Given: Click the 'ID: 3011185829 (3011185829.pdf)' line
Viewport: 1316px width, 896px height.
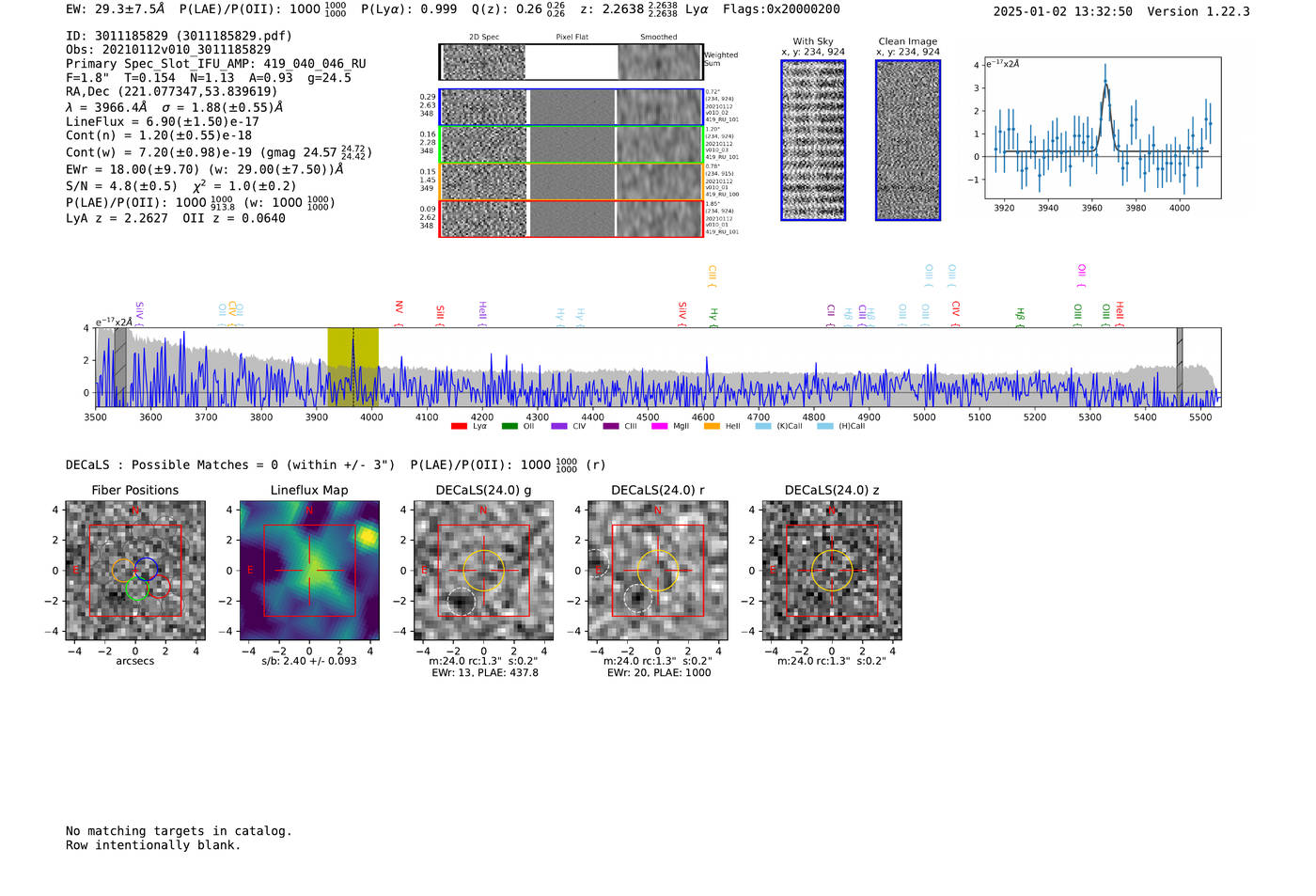Looking at the screenshot, I should (179, 36).
